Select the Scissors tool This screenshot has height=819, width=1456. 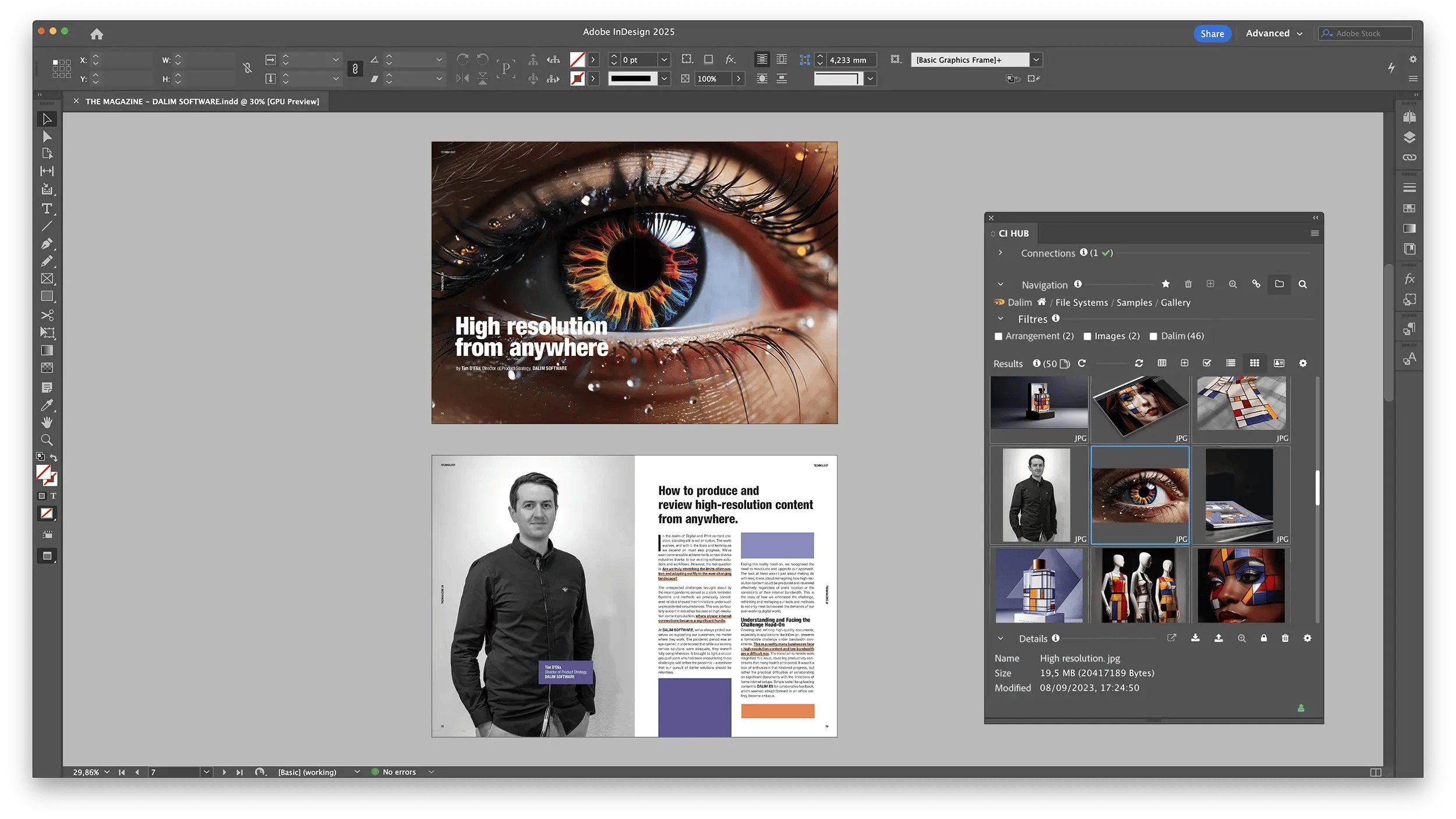tap(47, 315)
